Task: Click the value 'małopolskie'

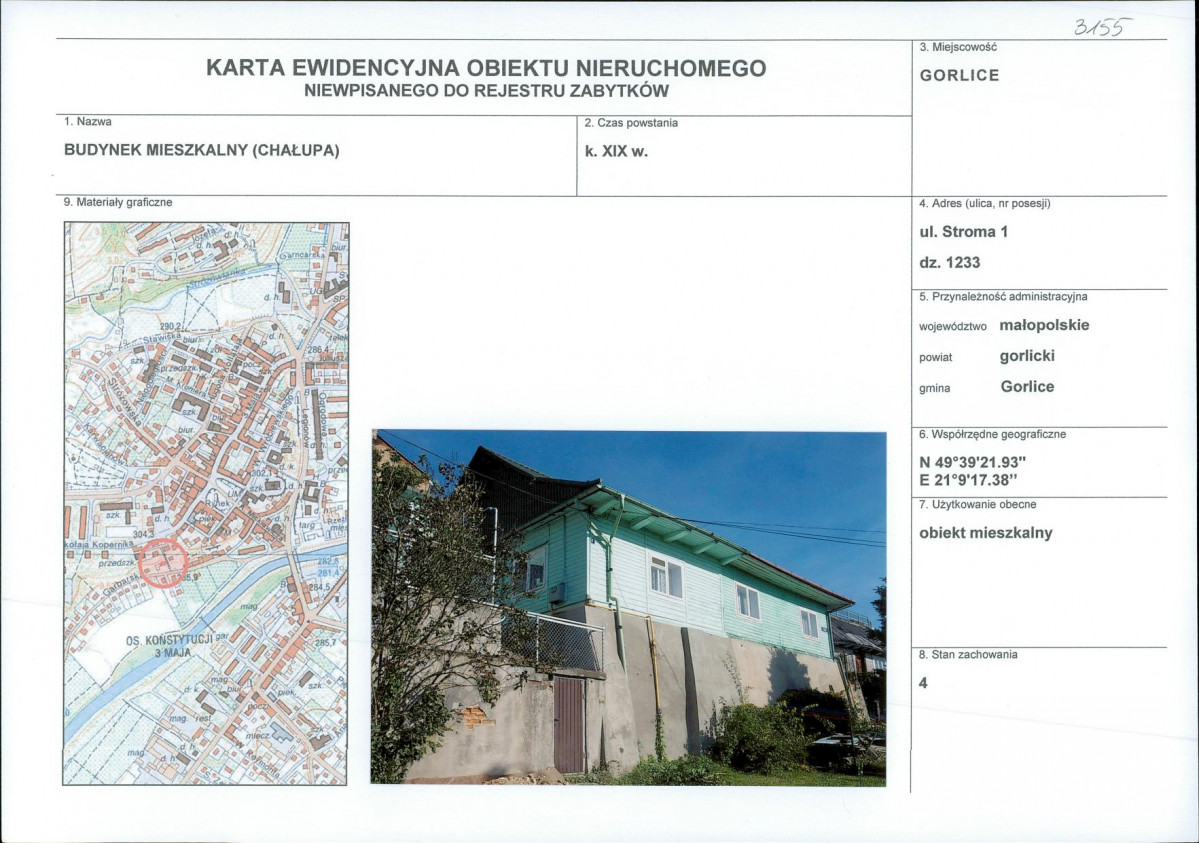Action: click(1045, 325)
